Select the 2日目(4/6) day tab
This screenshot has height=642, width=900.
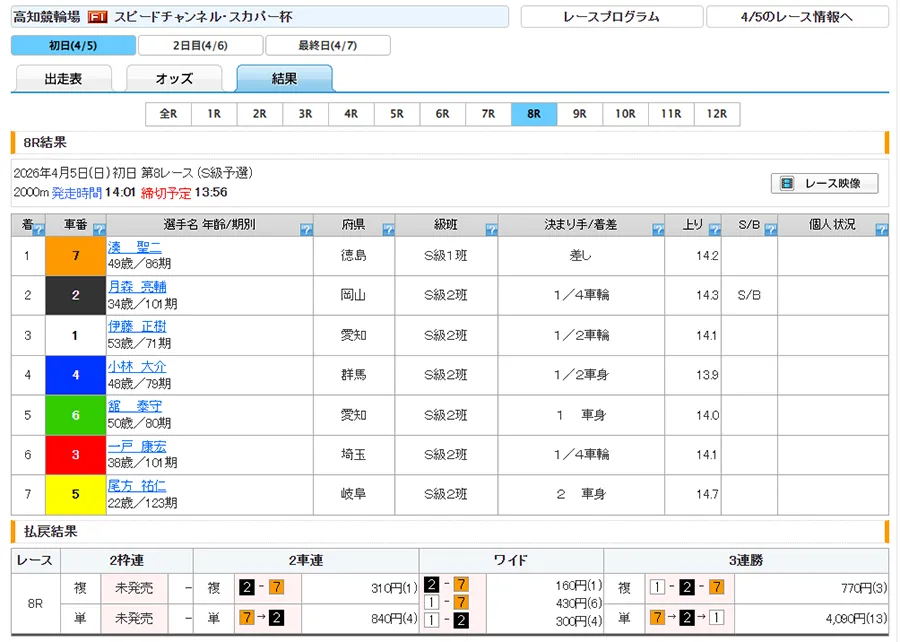click(x=200, y=45)
